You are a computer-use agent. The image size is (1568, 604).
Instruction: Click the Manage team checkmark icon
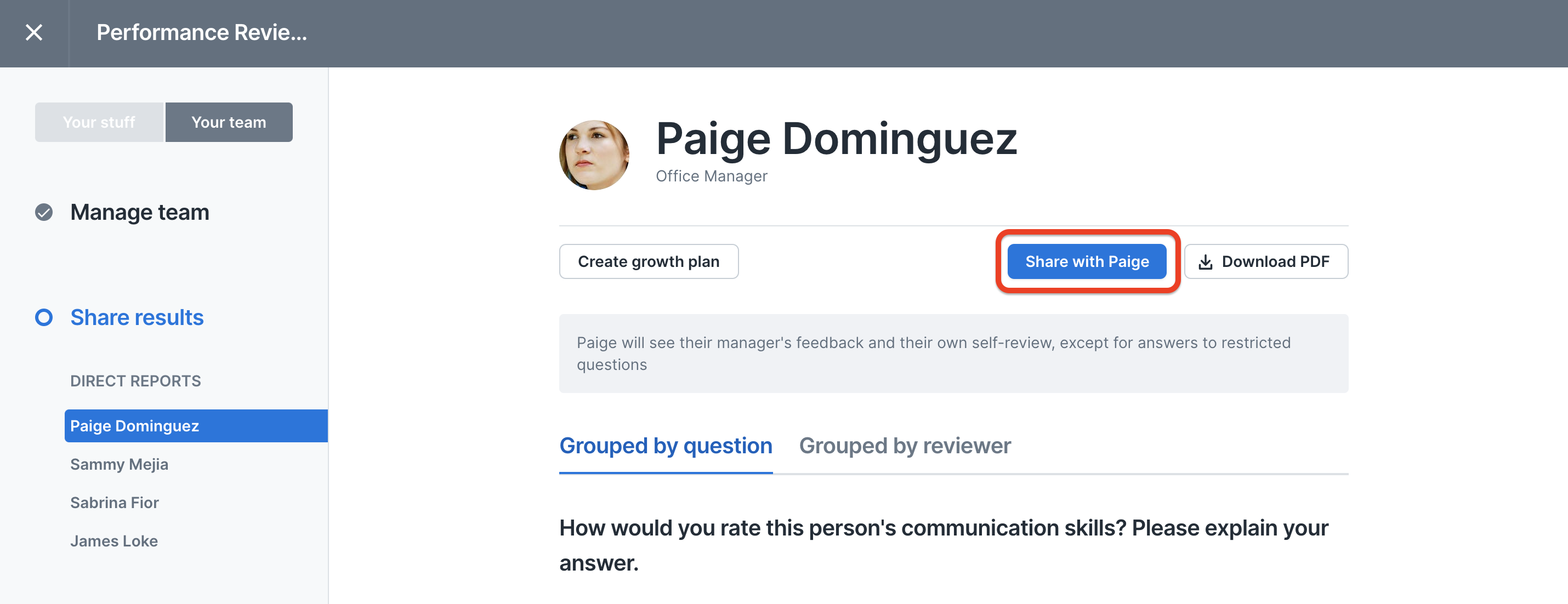pyautogui.click(x=44, y=212)
